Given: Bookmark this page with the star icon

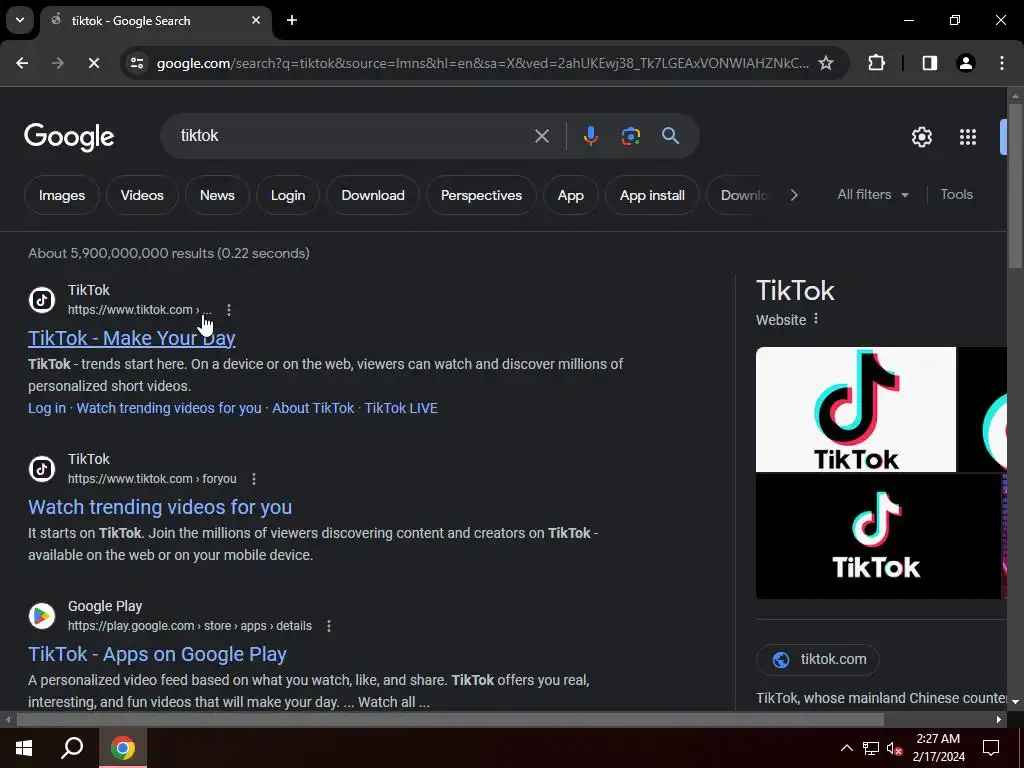Looking at the screenshot, I should [x=825, y=63].
